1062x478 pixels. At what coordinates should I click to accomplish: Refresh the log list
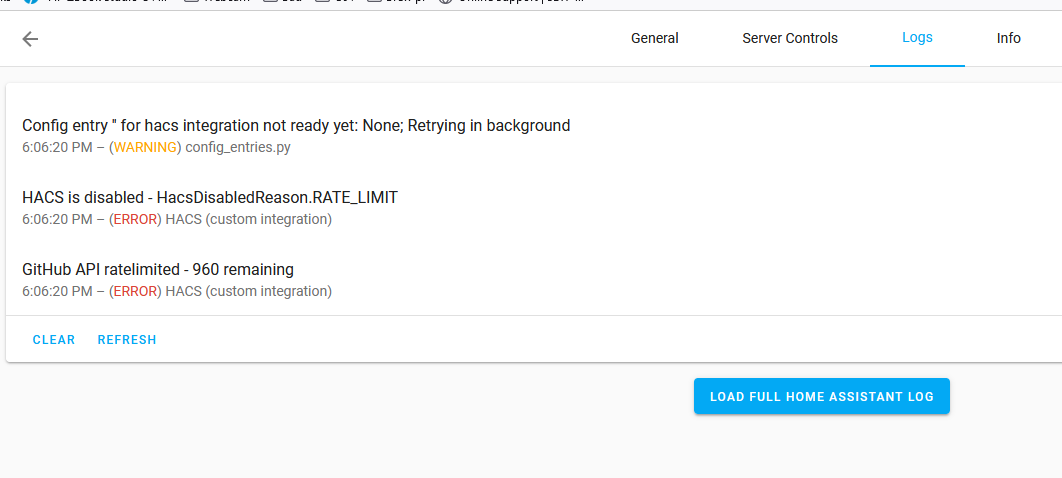point(127,340)
